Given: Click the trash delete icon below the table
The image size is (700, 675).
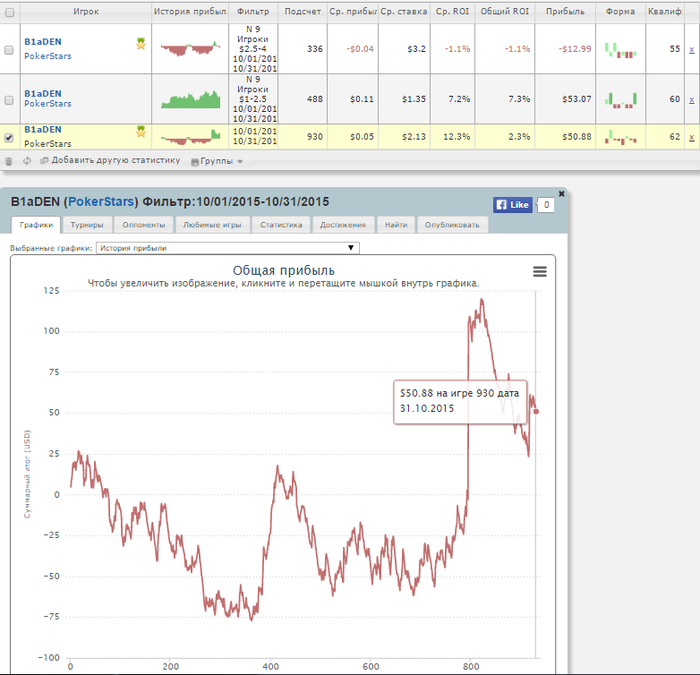Looking at the screenshot, I should tap(8, 161).
